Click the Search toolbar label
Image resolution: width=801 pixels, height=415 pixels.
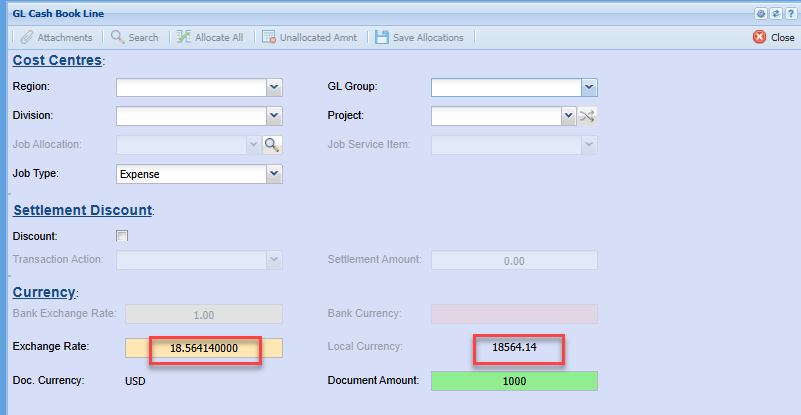pyautogui.click(x=143, y=37)
